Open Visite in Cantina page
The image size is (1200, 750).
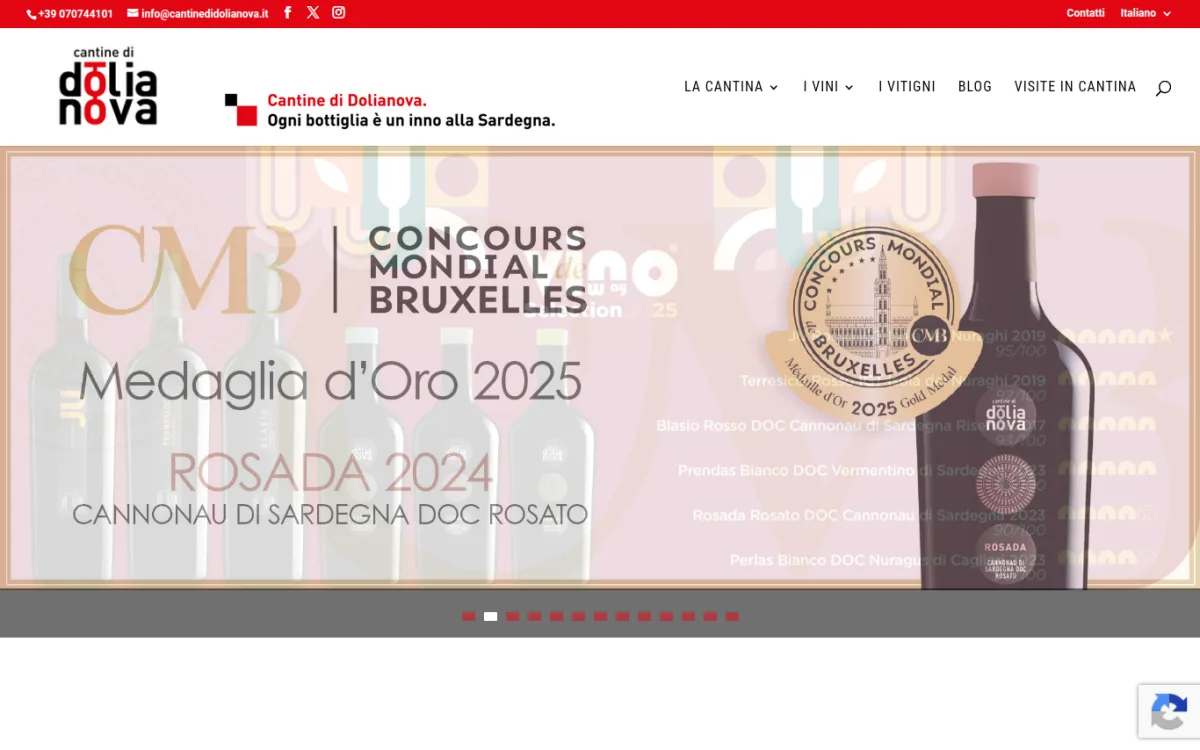[x=1075, y=87]
